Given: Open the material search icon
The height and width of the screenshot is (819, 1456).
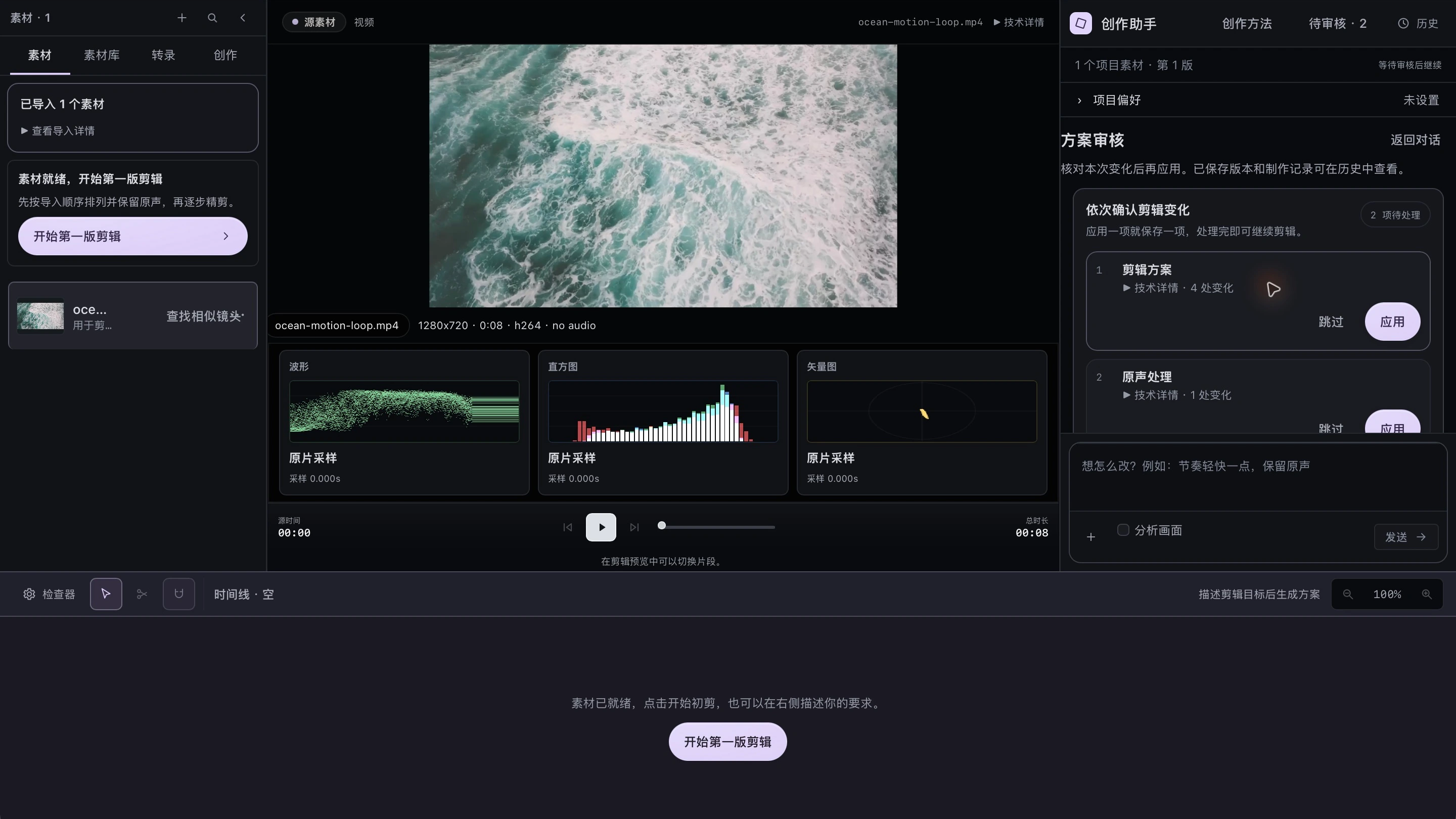Looking at the screenshot, I should click(212, 18).
